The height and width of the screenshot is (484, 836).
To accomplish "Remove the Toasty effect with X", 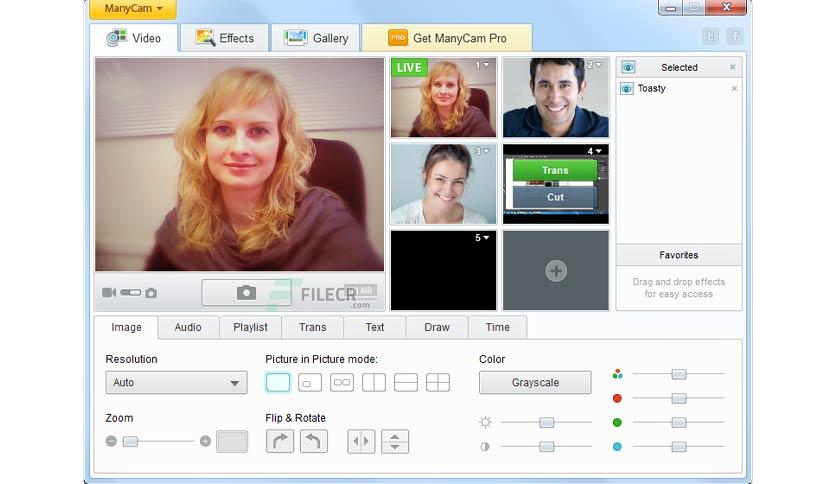I will point(734,88).
